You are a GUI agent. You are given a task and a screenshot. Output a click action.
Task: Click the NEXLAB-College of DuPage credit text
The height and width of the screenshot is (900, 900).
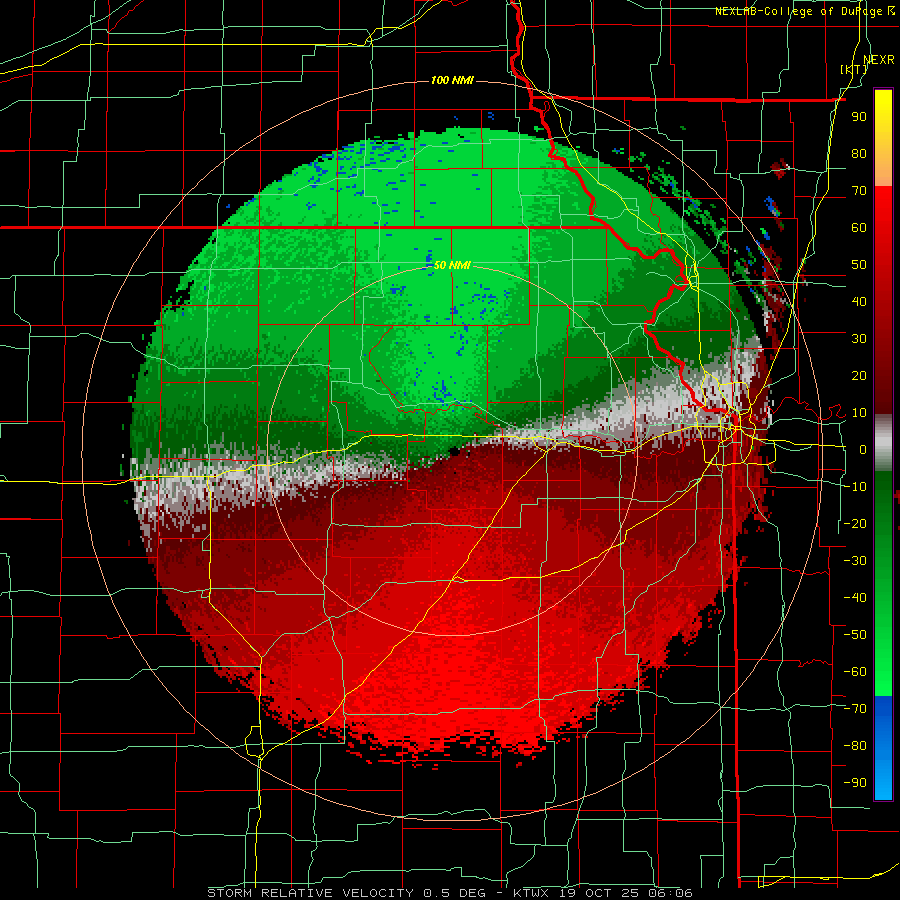coord(798,11)
